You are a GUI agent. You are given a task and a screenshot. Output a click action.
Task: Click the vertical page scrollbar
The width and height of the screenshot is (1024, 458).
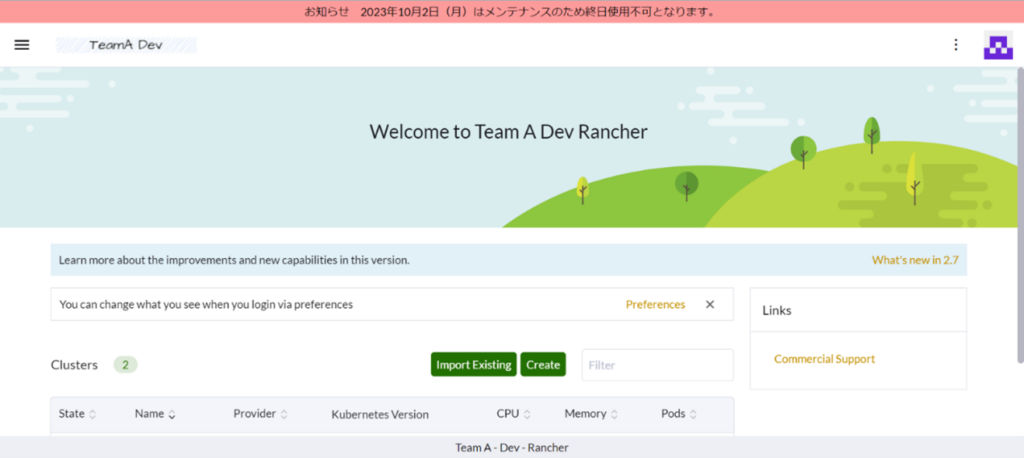[1019, 200]
